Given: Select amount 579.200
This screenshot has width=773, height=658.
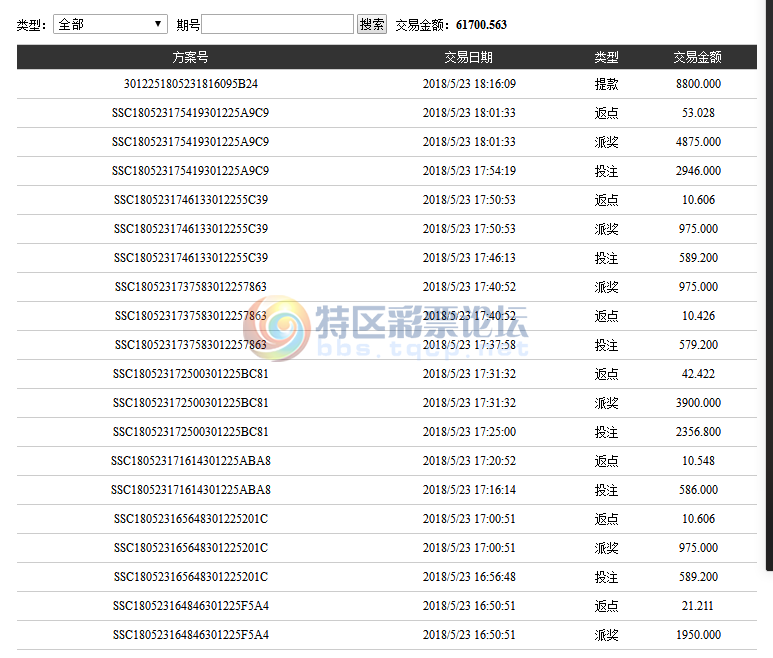Looking at the screenshot, I should (698, 345).
